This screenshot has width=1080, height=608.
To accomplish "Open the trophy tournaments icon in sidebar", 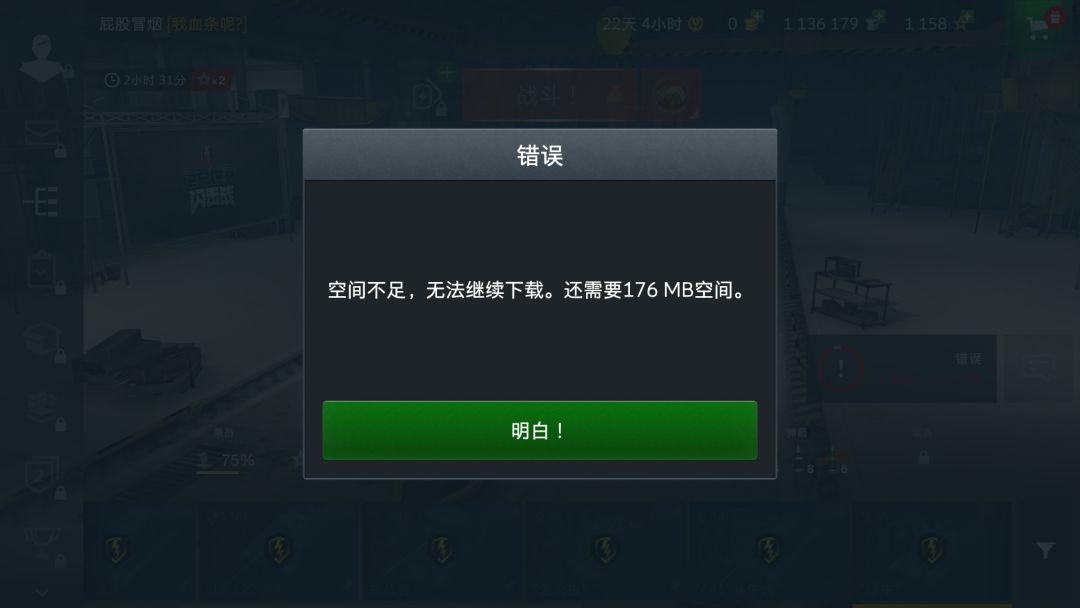I will pos(42,543).
